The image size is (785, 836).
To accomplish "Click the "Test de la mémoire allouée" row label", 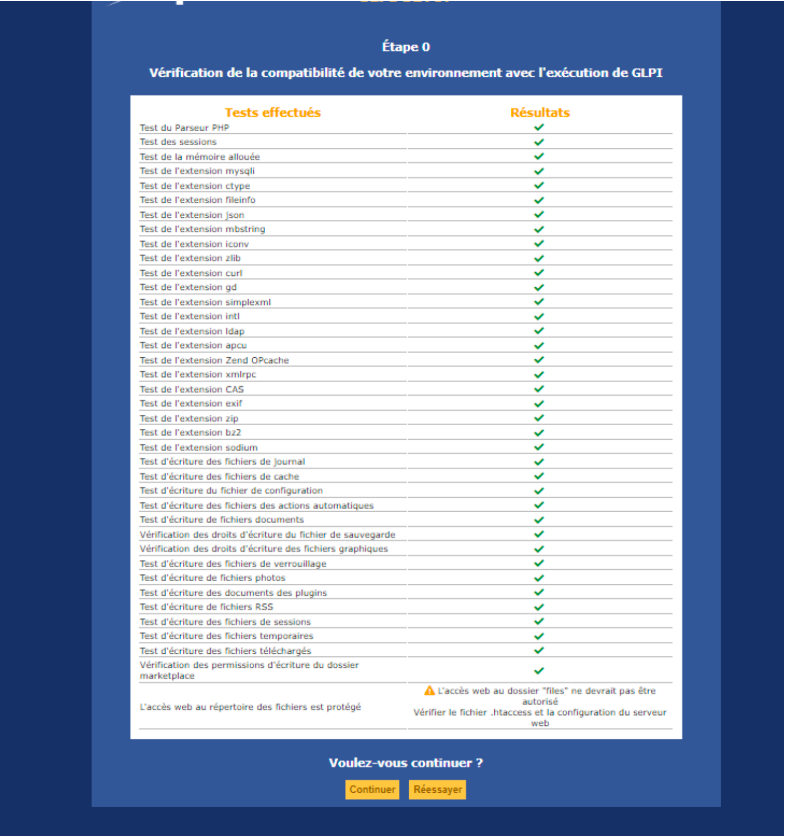I will pyautogui.click(x=200, y=157).
